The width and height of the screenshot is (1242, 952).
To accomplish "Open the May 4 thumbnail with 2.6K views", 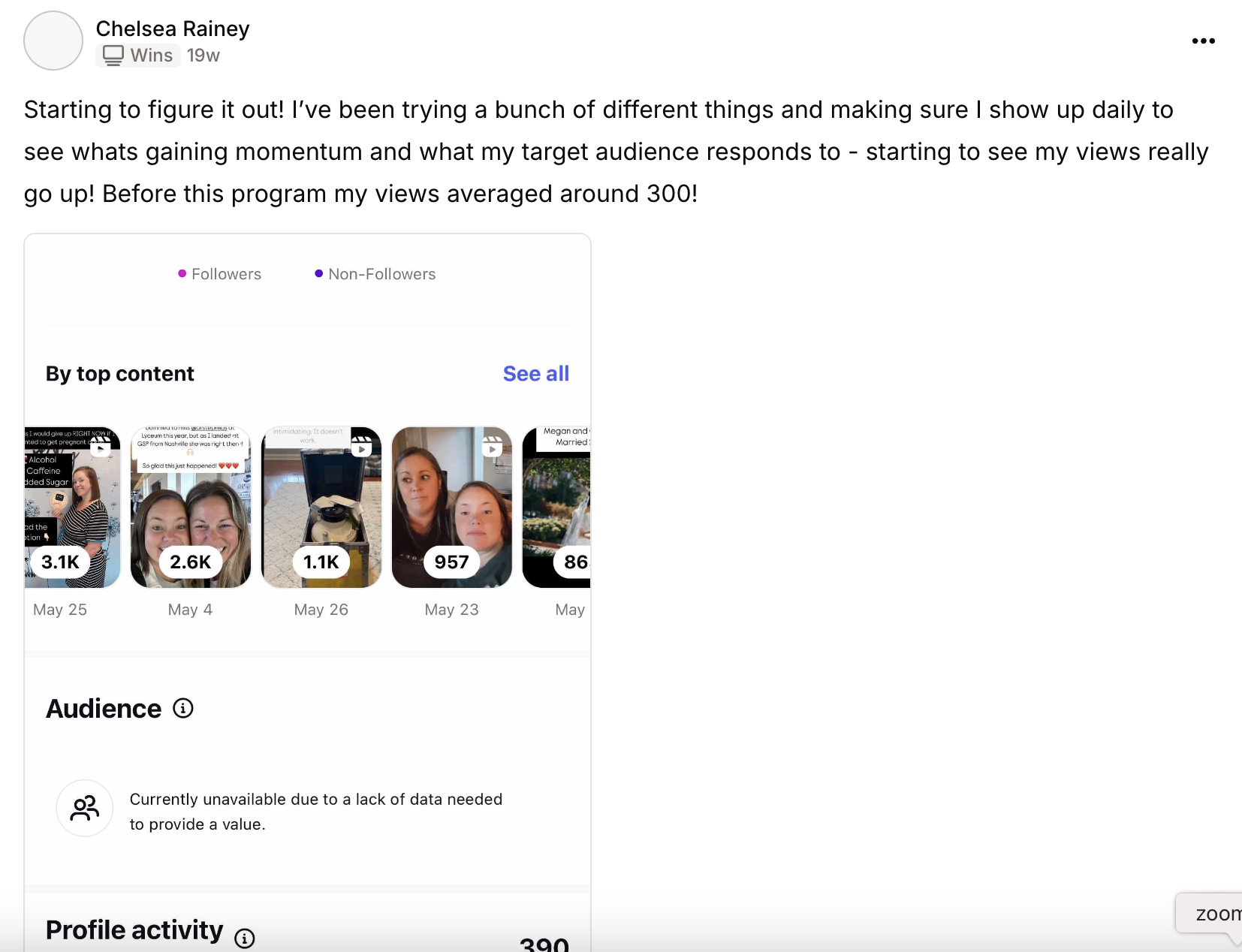I will click(191, 507).
